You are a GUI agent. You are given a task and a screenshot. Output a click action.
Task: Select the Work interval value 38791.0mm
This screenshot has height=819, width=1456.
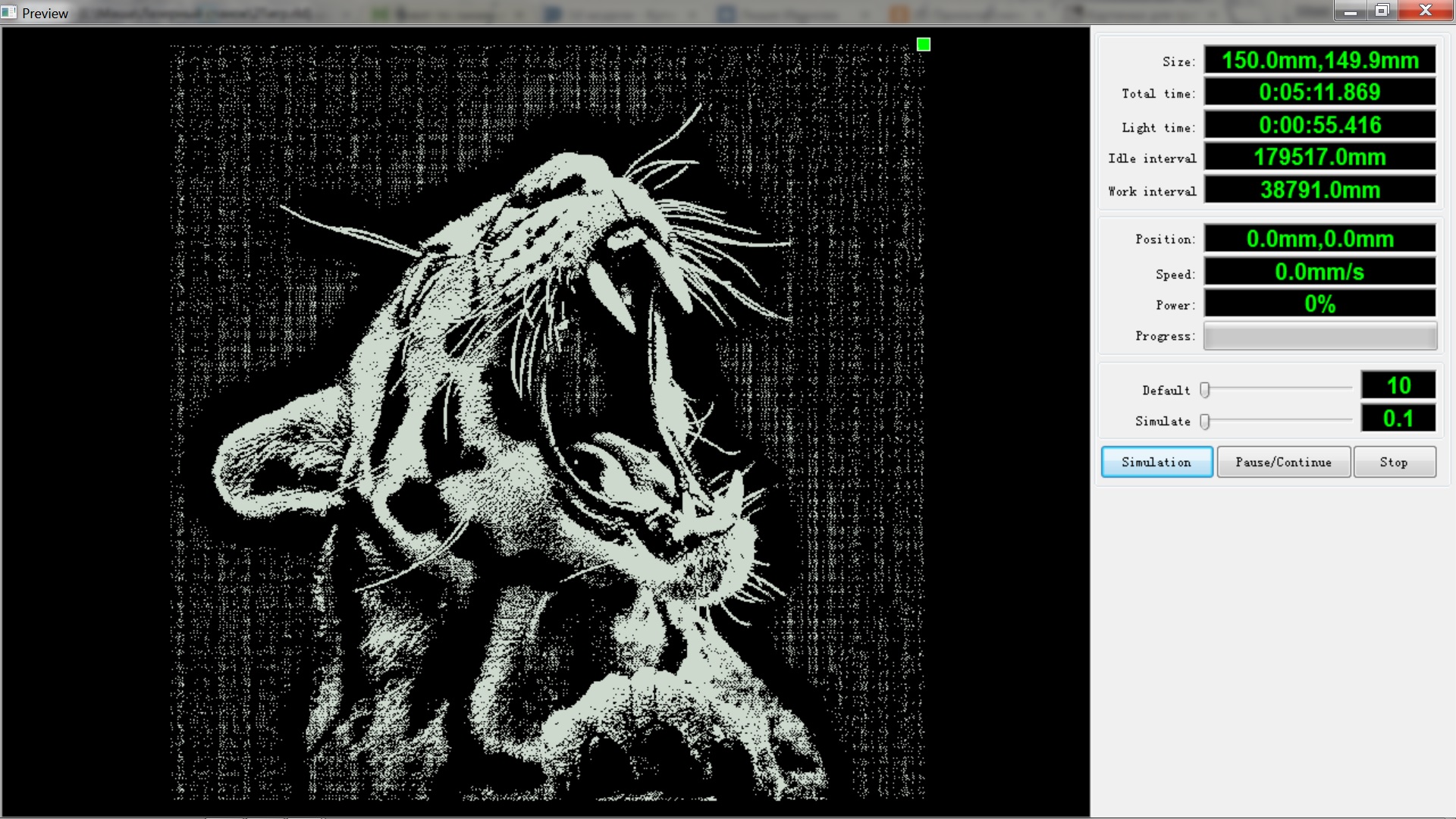pos(1320,190)
